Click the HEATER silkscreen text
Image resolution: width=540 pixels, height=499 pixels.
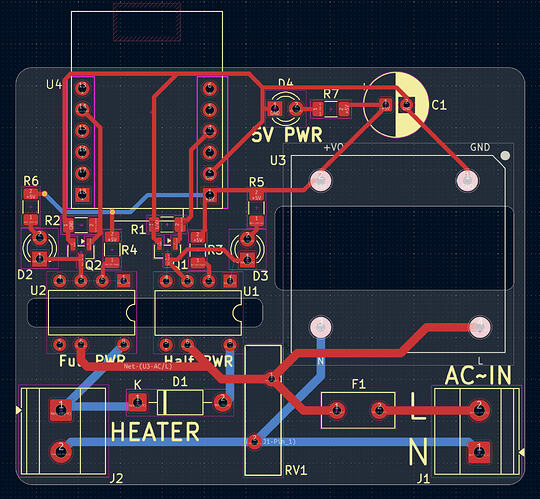[x=155, y=432]
